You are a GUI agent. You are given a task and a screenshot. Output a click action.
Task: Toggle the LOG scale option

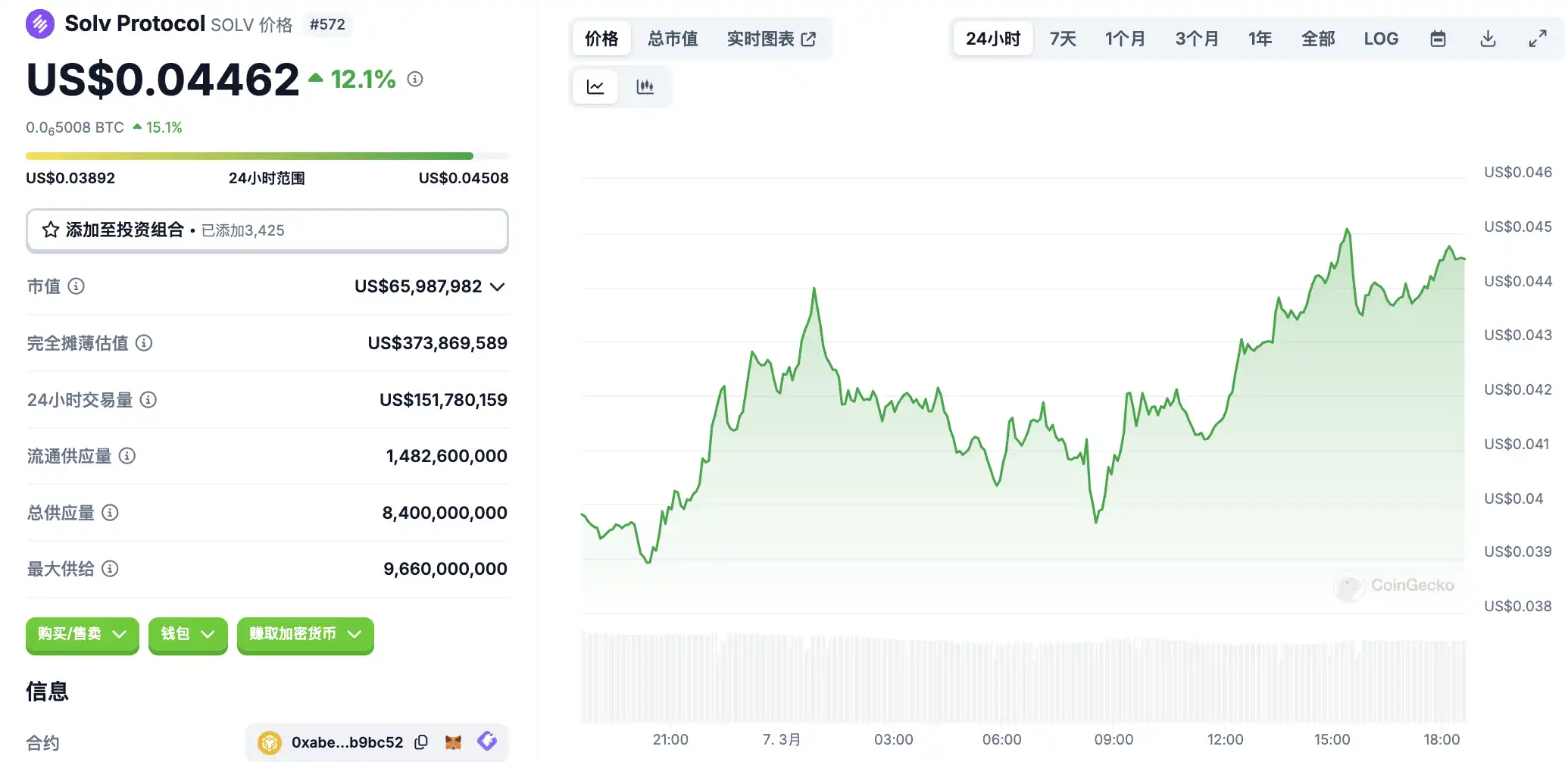(x=1381, y=39)
